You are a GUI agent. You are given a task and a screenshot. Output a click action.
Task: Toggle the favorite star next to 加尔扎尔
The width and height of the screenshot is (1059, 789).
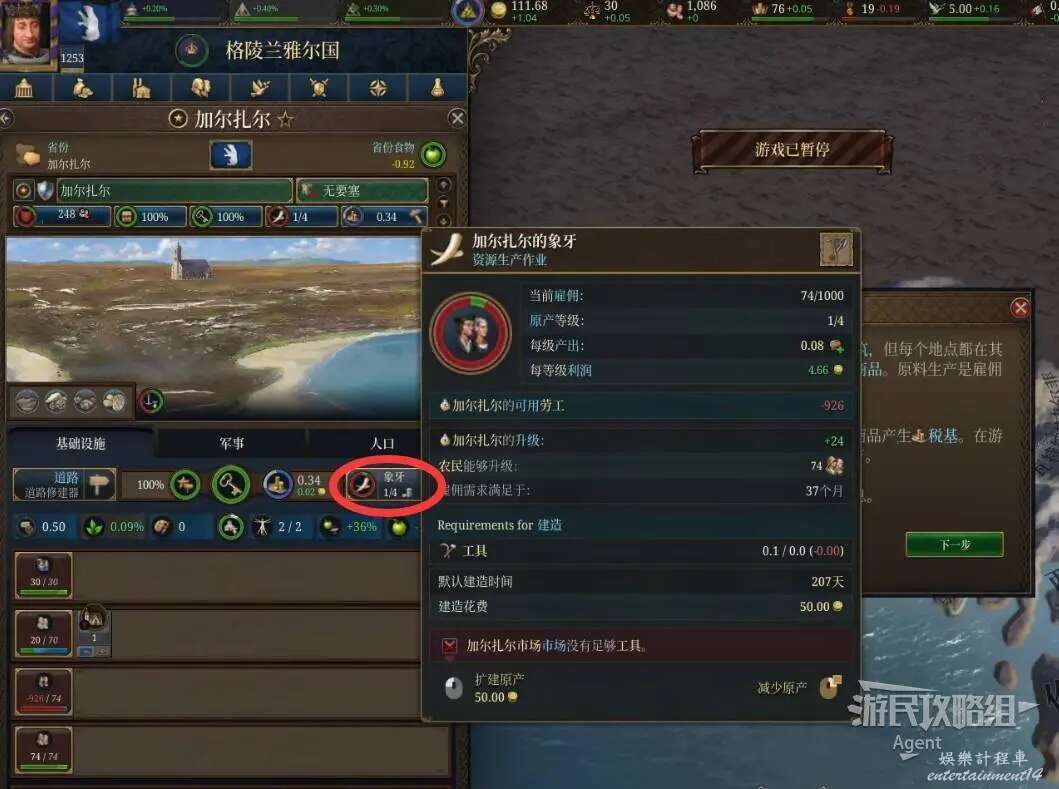tap(286, 120)
